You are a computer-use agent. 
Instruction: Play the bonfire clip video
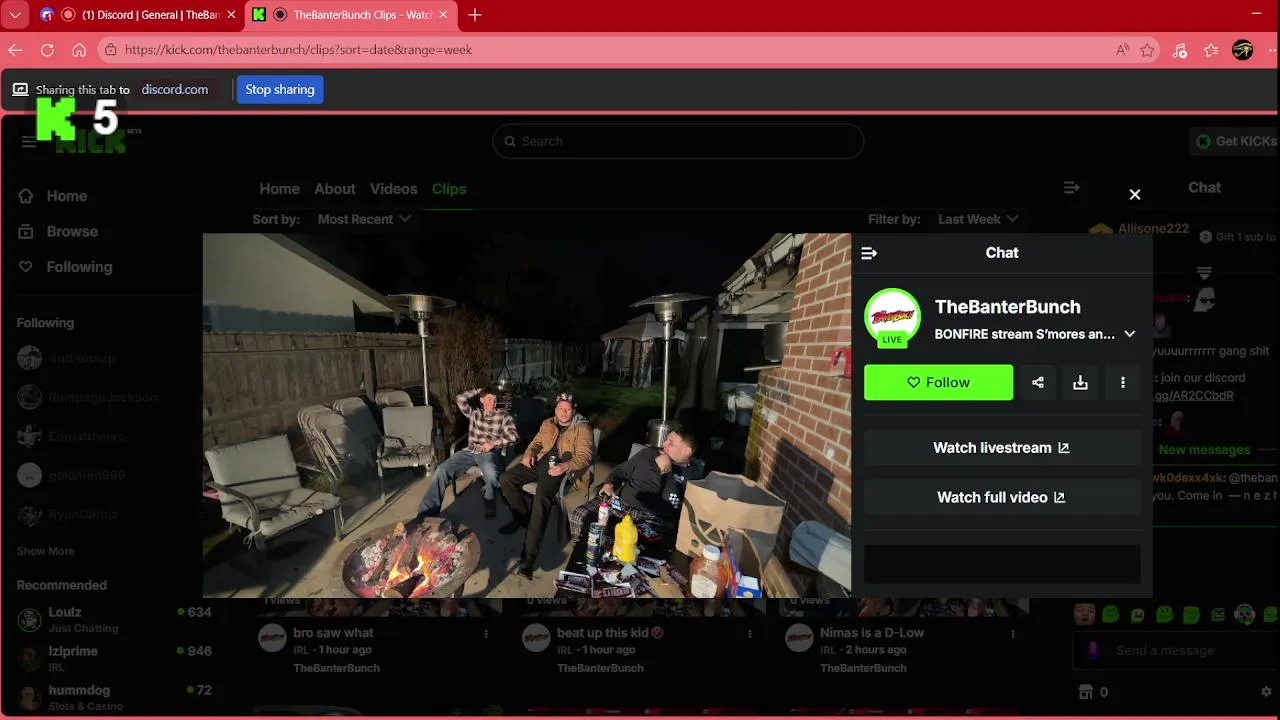[526, 415]
